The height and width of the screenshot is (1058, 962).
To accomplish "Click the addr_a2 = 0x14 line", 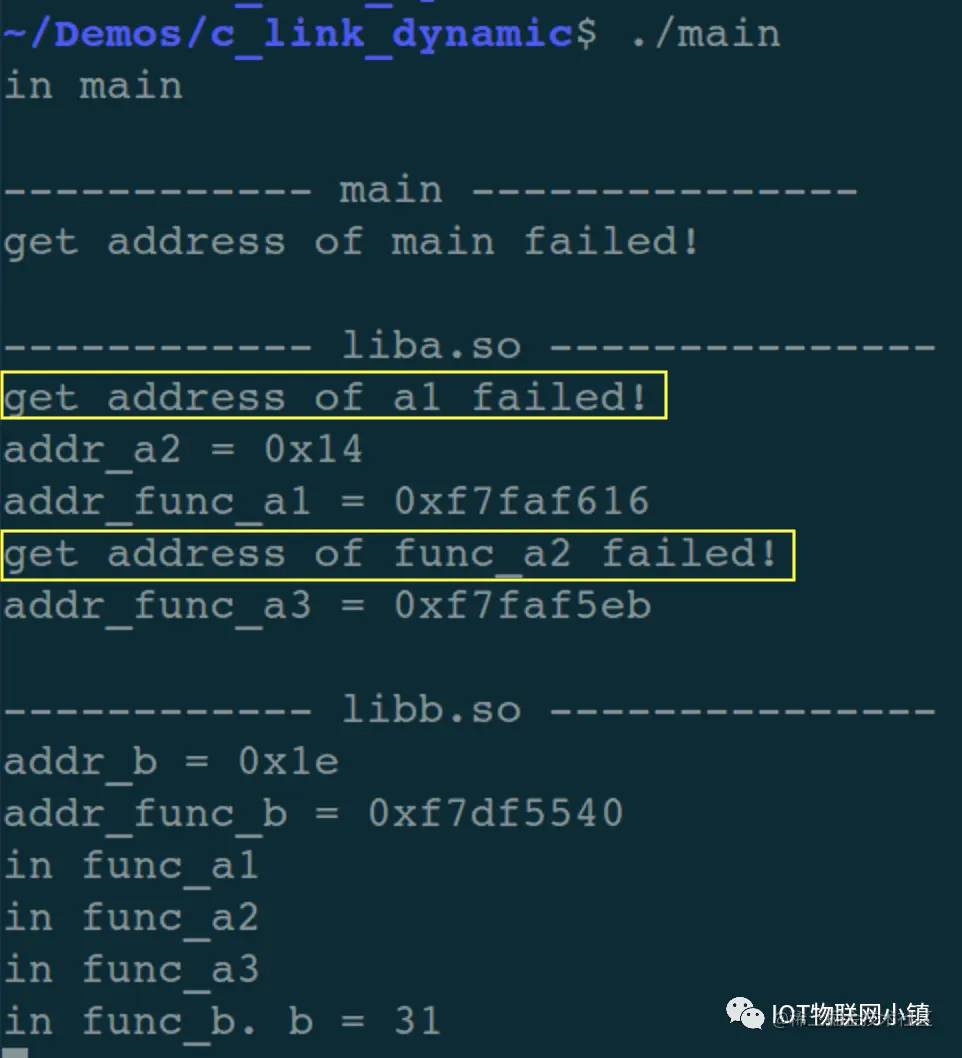I will (x=183, y=450).
